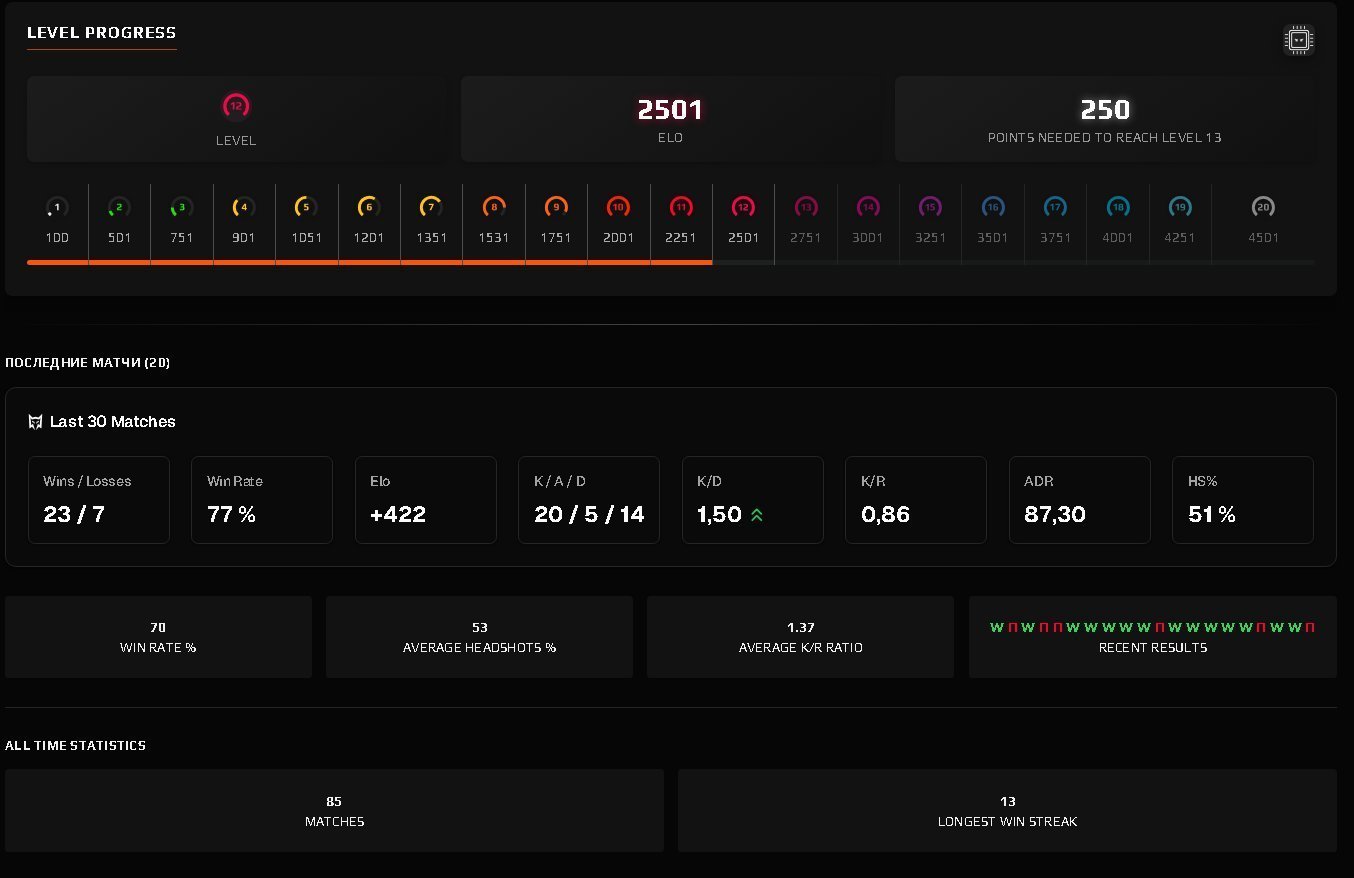Select the level 5 badge above 1051

[x=306, y=207]
